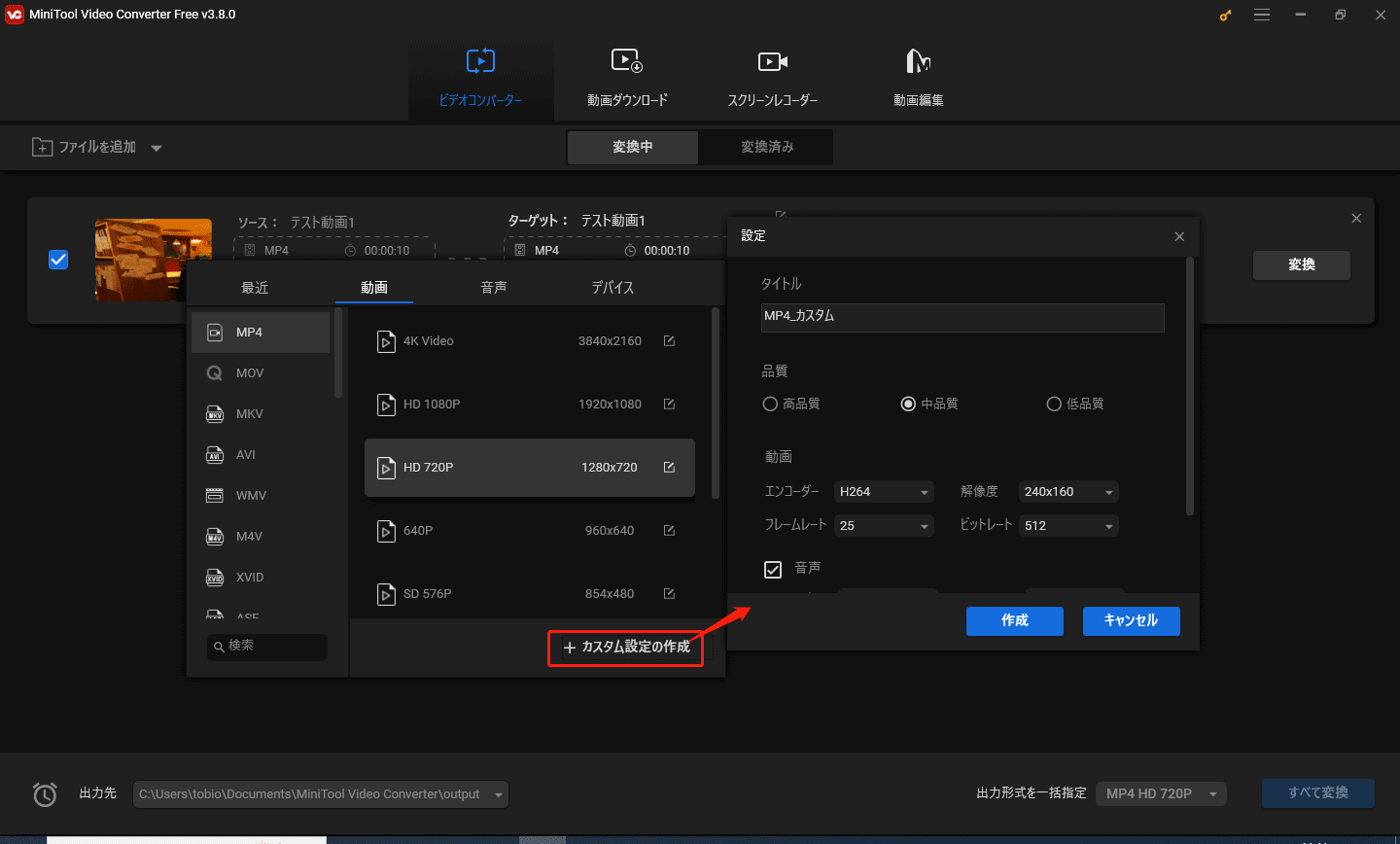This screenshot has width=1400, height=844.
Task: Click the add file button label
Action: tap(97, 147)
